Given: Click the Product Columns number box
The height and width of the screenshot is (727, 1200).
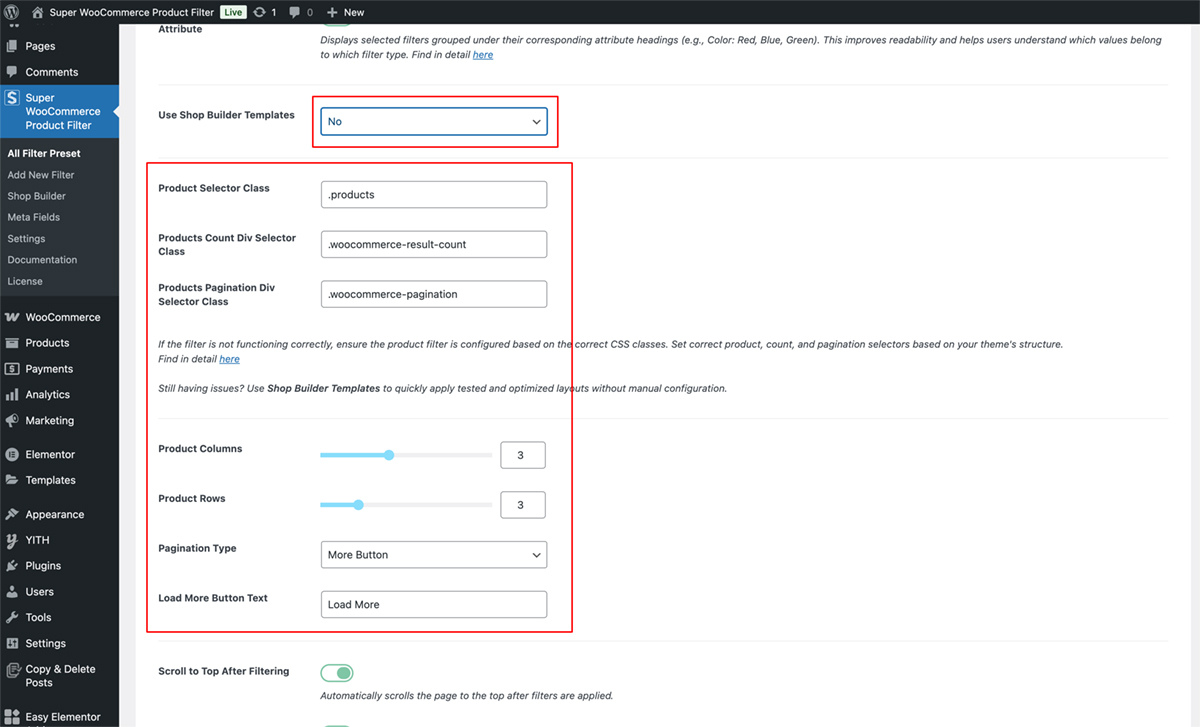Looking at the screenshot, I should click(x=523, y=455).
